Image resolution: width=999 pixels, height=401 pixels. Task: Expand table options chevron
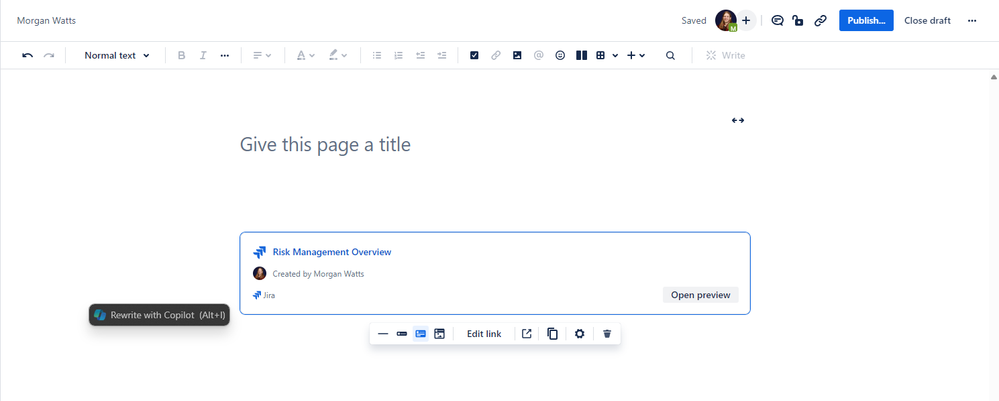615,55
